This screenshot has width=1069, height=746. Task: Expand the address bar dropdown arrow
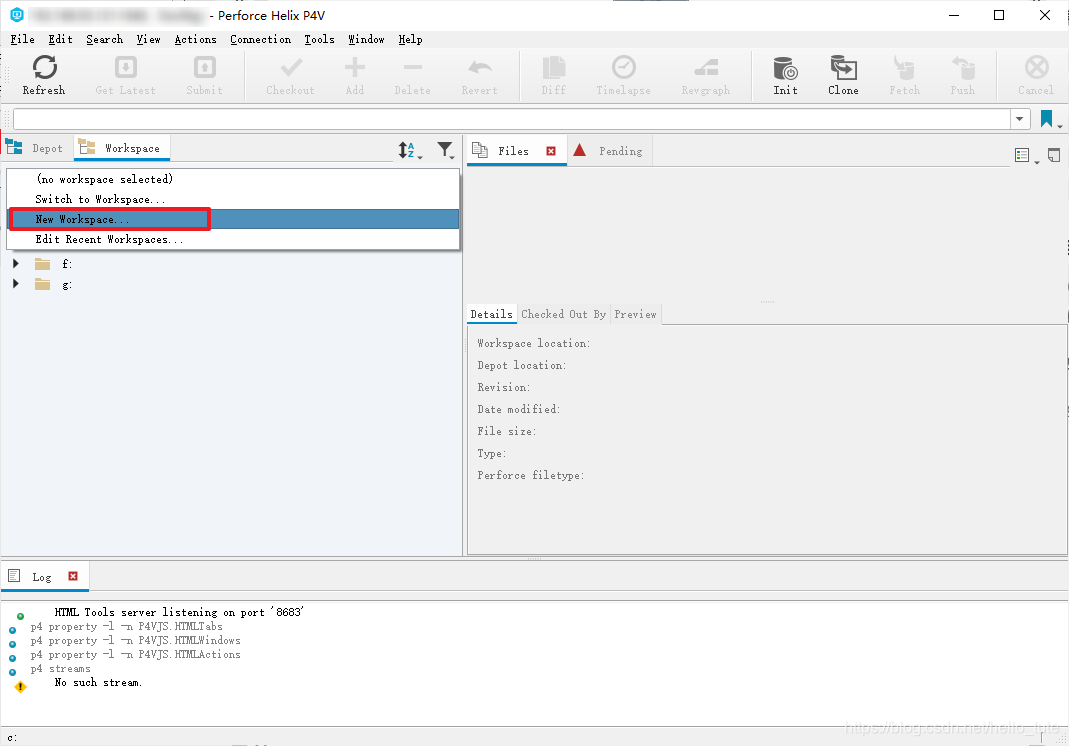click(1019, 119)
